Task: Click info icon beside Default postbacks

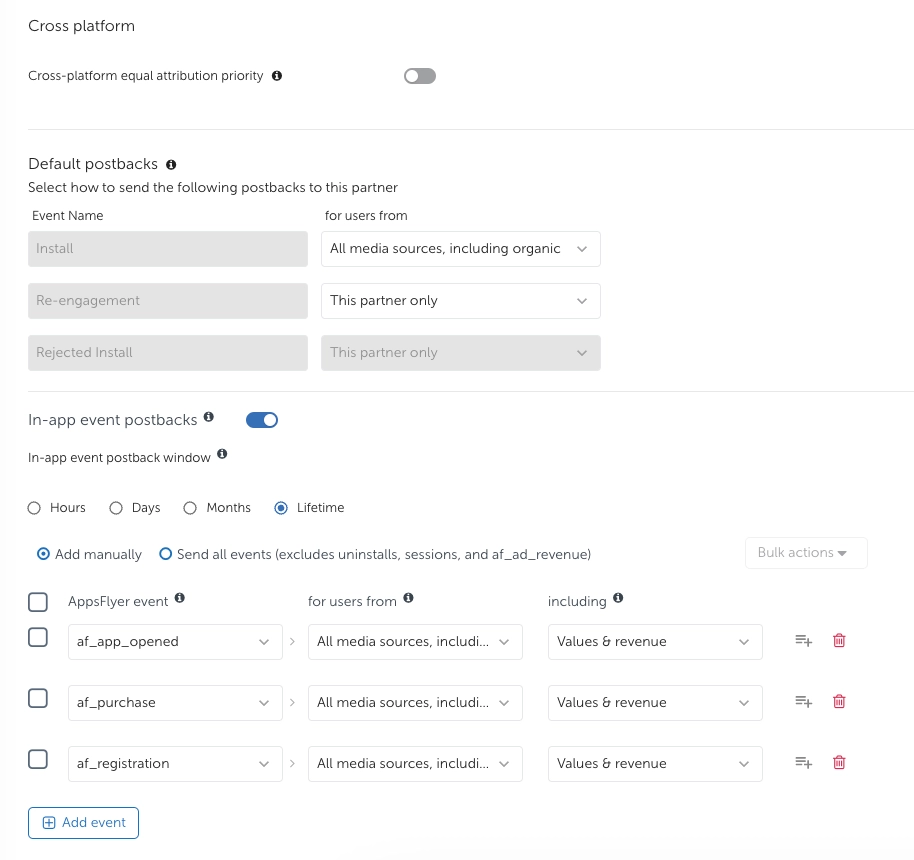Action: 171,164
